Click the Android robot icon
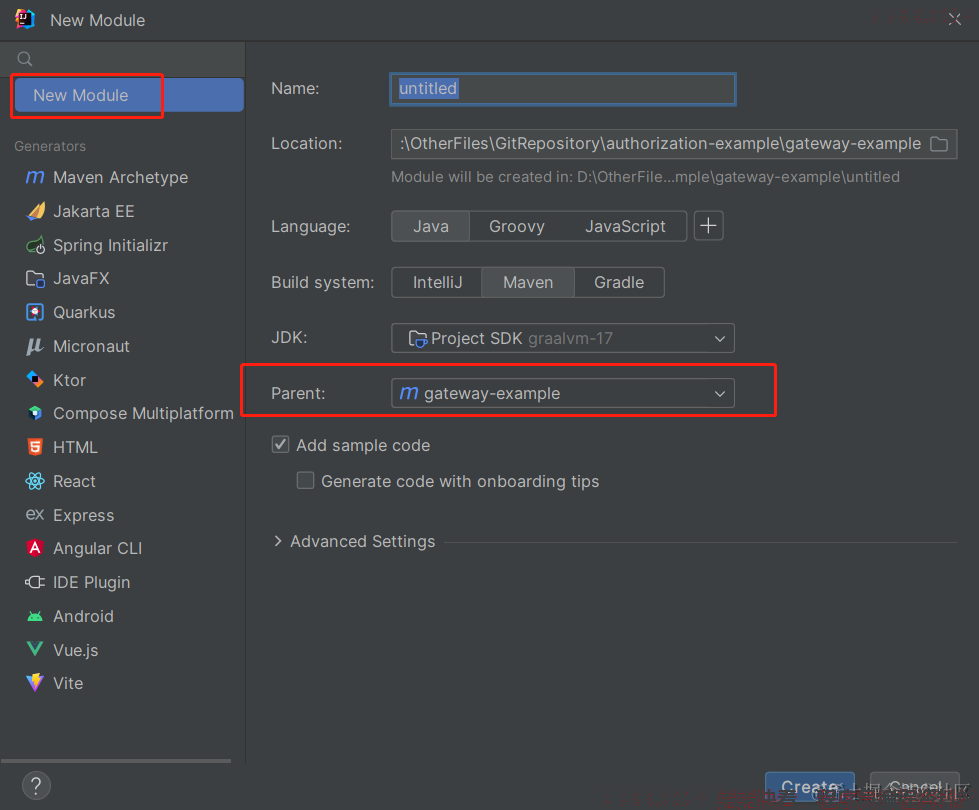Image resolution: width=979 pixels, height=810 pixels. click(35, 616)
